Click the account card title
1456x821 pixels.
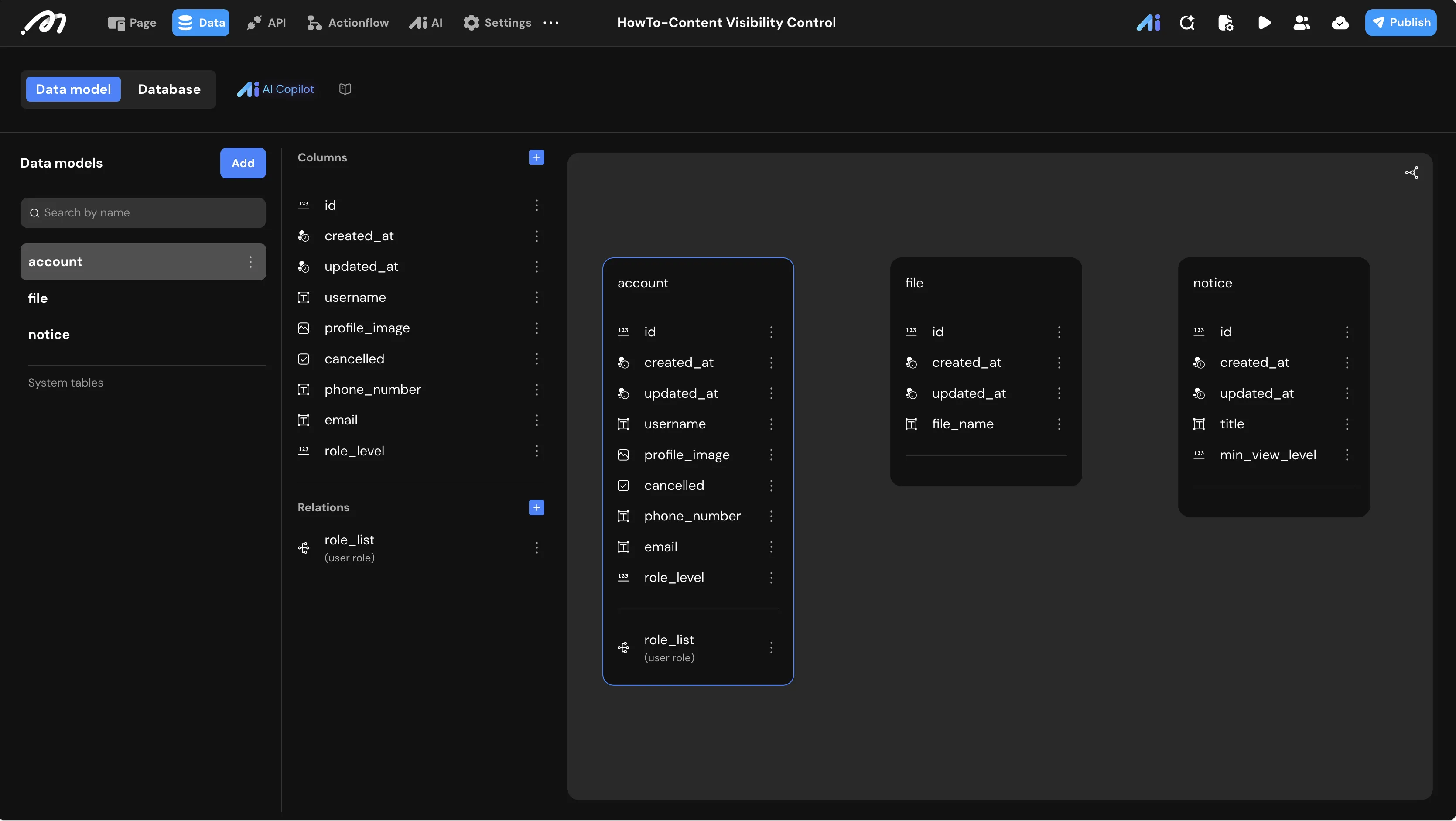click(x=643, y=283)
